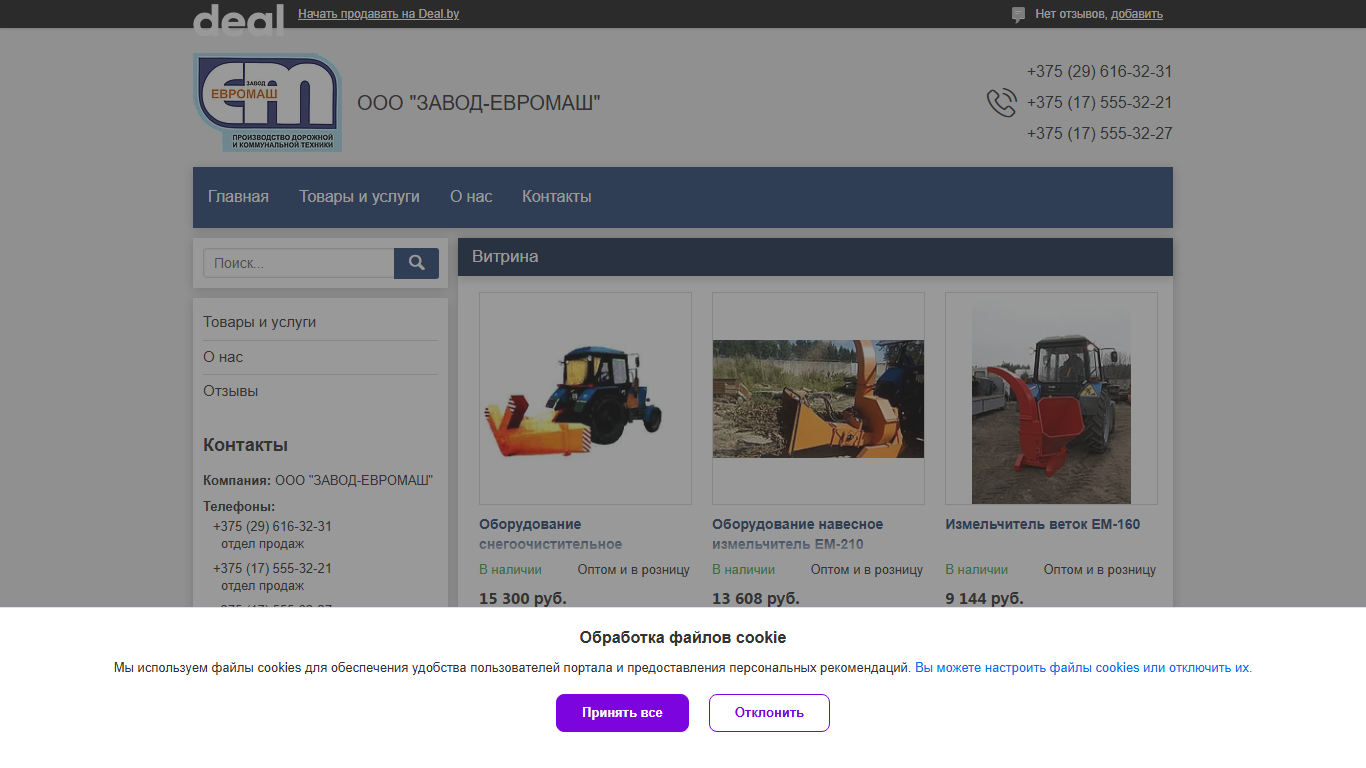Open Контакты in the navigation bar
Screen dimensions: 1366x768
tap(557, 197)
